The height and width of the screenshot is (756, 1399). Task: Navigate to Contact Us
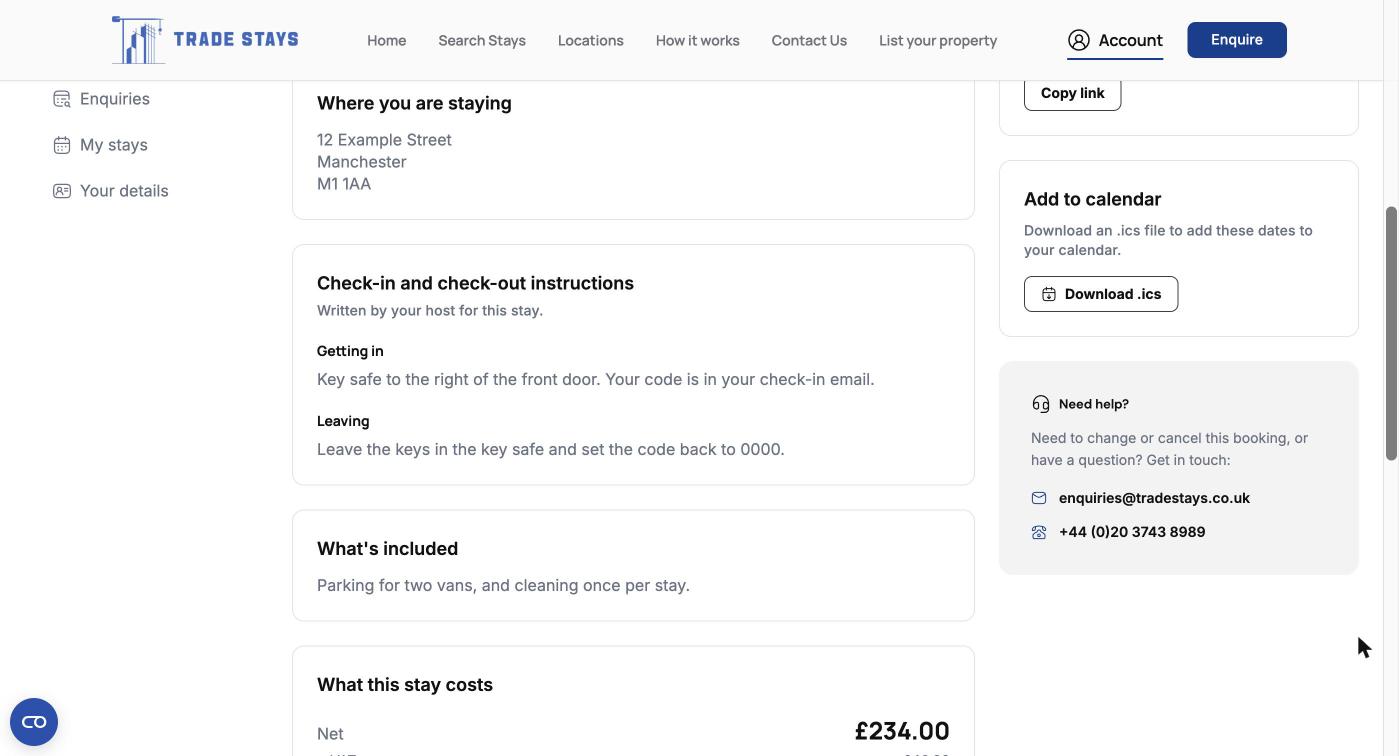tap(809, 40)
